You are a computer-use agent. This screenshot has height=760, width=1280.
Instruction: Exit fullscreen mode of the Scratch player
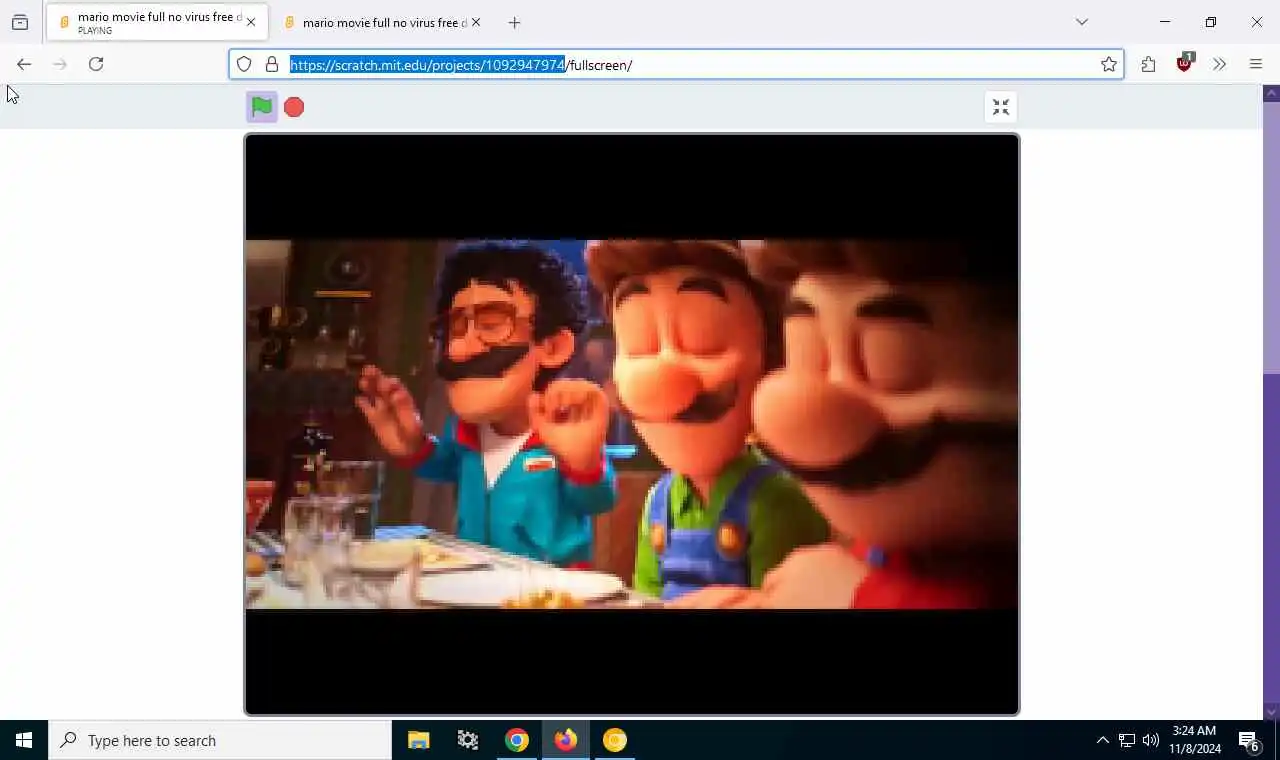[1001, 107]
